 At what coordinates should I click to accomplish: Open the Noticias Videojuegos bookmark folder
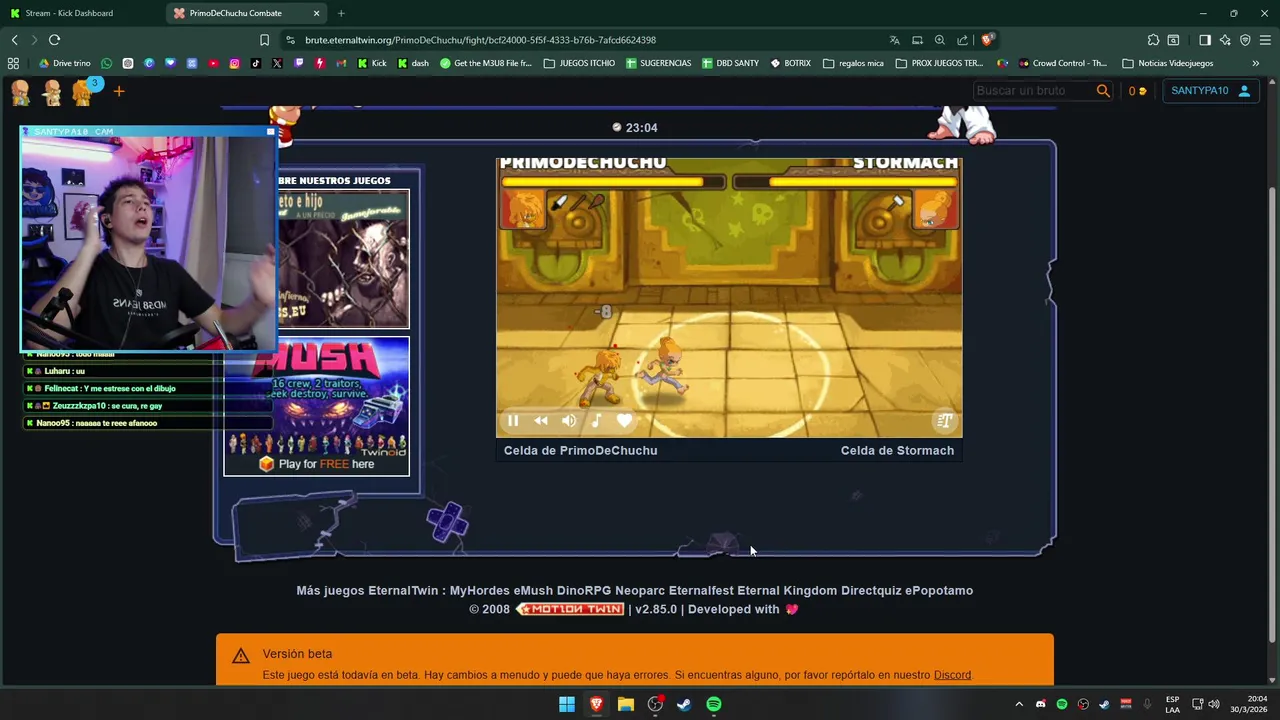1168,63
